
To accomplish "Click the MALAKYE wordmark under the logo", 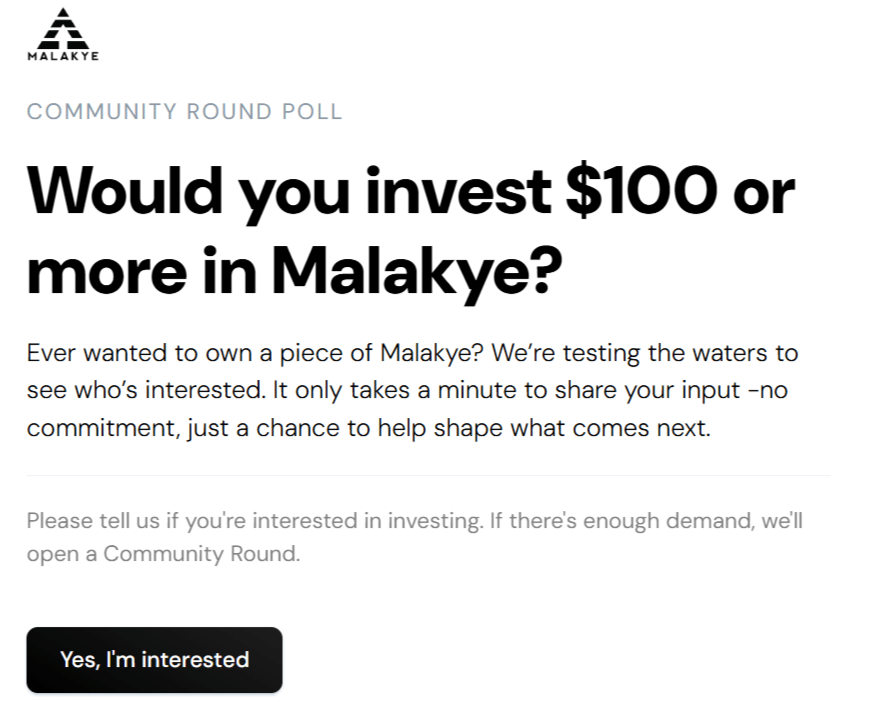I will 62,56.
